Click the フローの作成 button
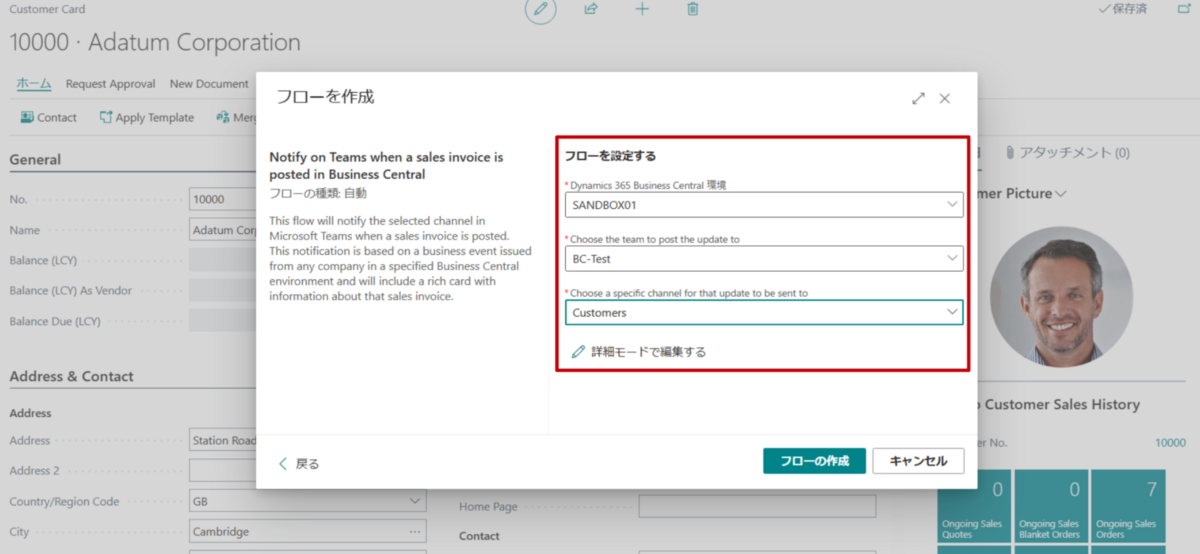The height and width of the screenshot is (554, 1200). click(x=814, y=461)
